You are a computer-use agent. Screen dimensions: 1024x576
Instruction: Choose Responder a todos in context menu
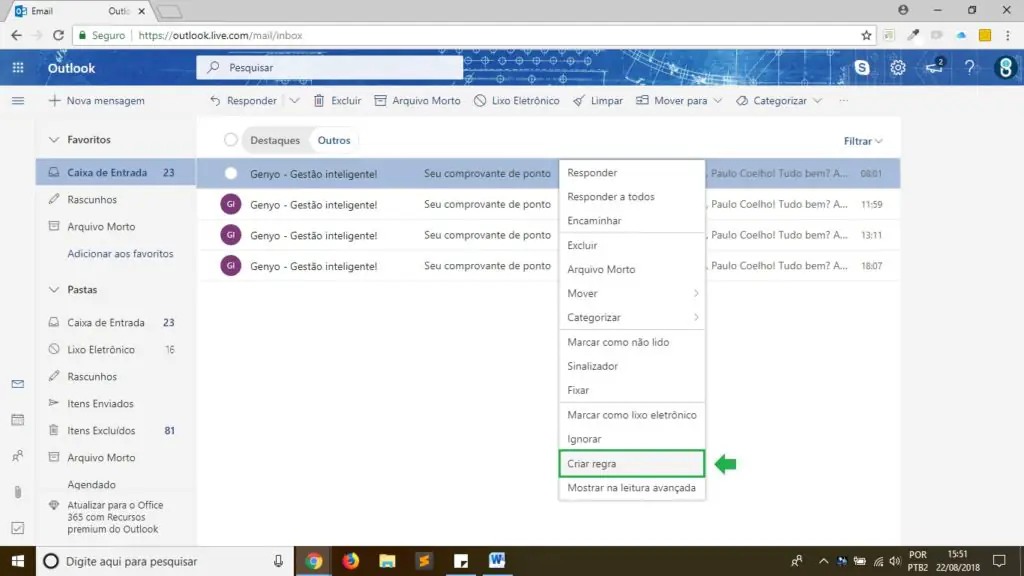point(632,197)
